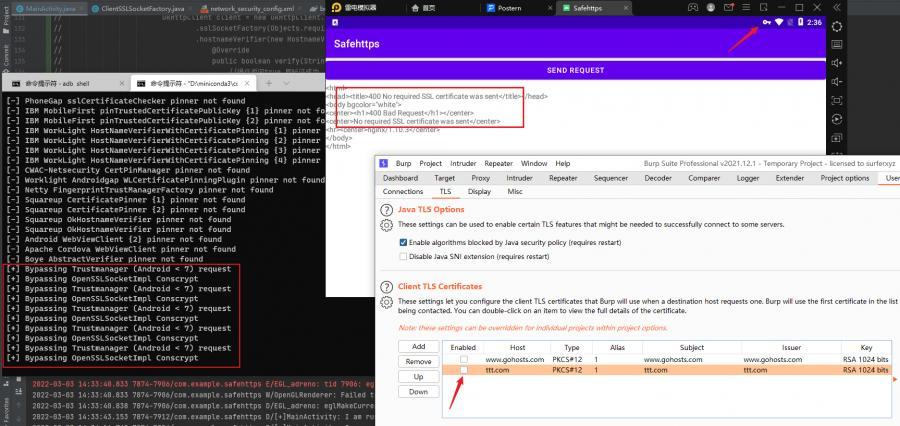Click the Client TLS Certificates gear icon
Image resolution: width=900 pixels, height=426 pixels.
(x=386, y=302)
